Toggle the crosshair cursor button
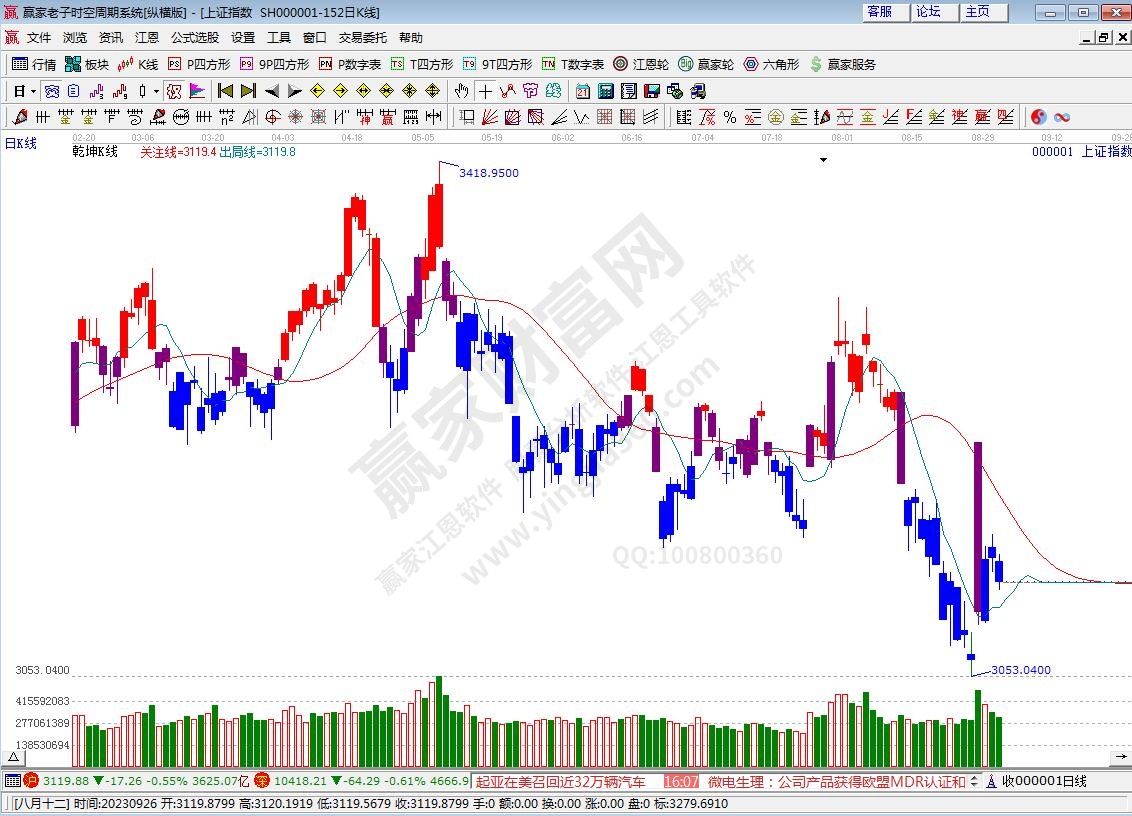Viewport: 1132px width, 816px height. coord(484,91)
